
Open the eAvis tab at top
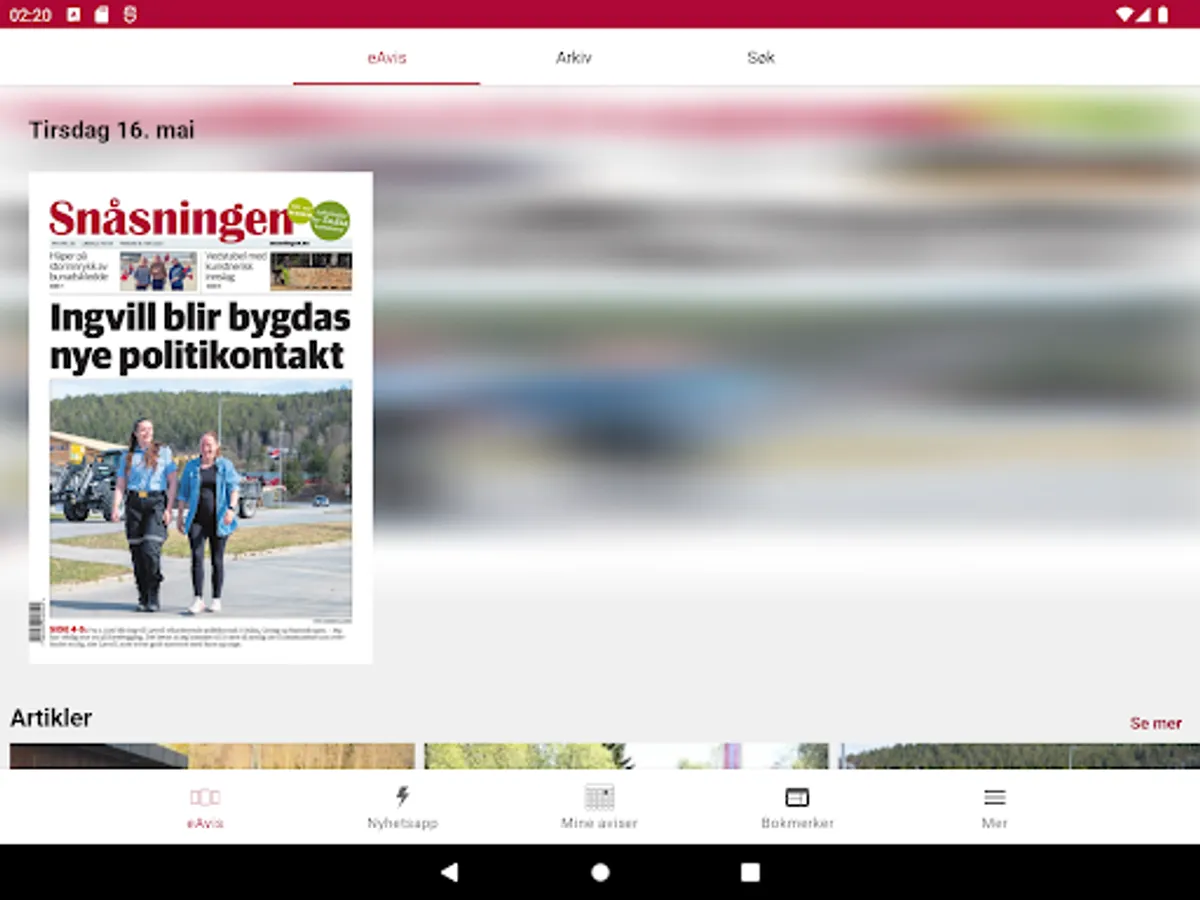(387, 58)
